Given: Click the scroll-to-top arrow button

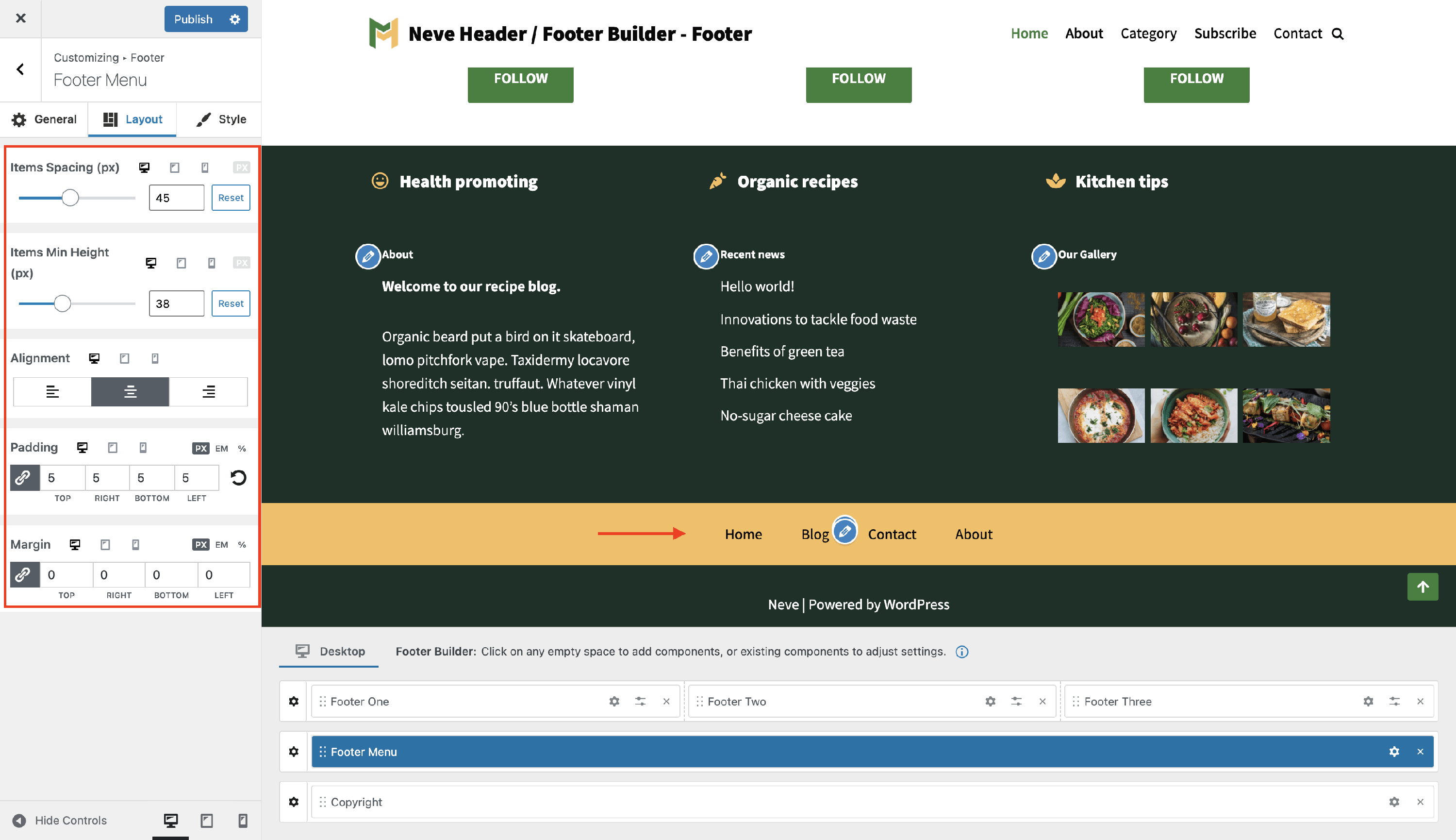Looking at the screenshot, I should click(1423, 587).
